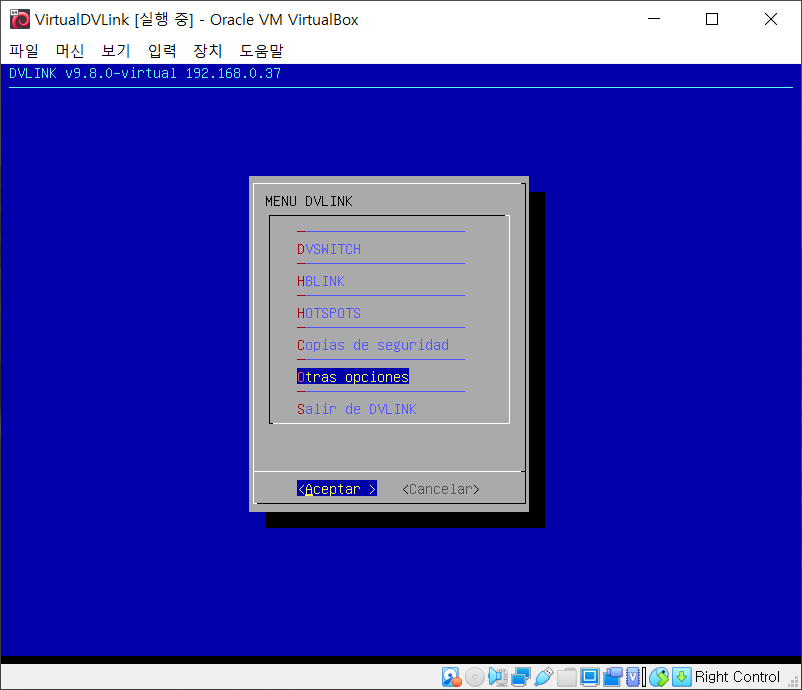Open the 머신 menu

tap(70, 50)
